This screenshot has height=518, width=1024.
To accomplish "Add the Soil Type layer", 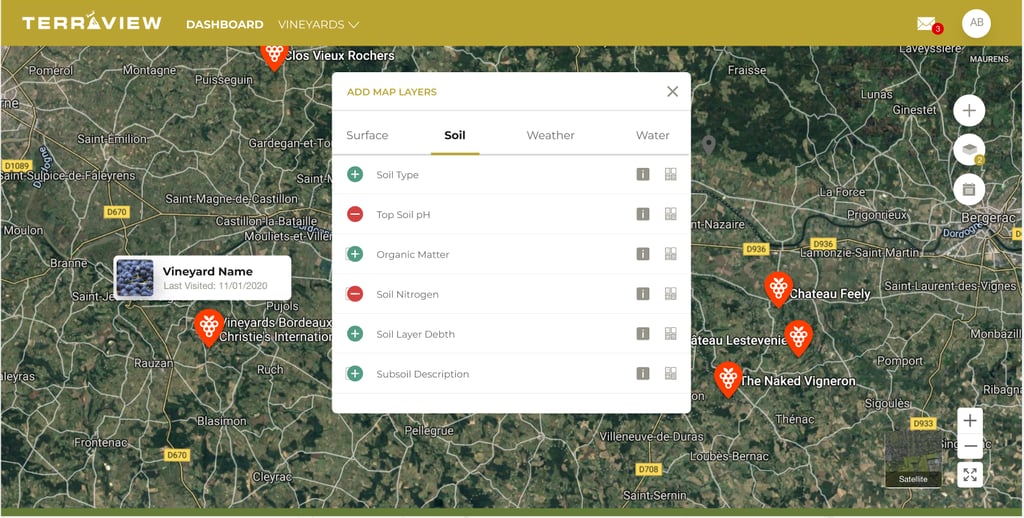I will (x=355, y=174).
